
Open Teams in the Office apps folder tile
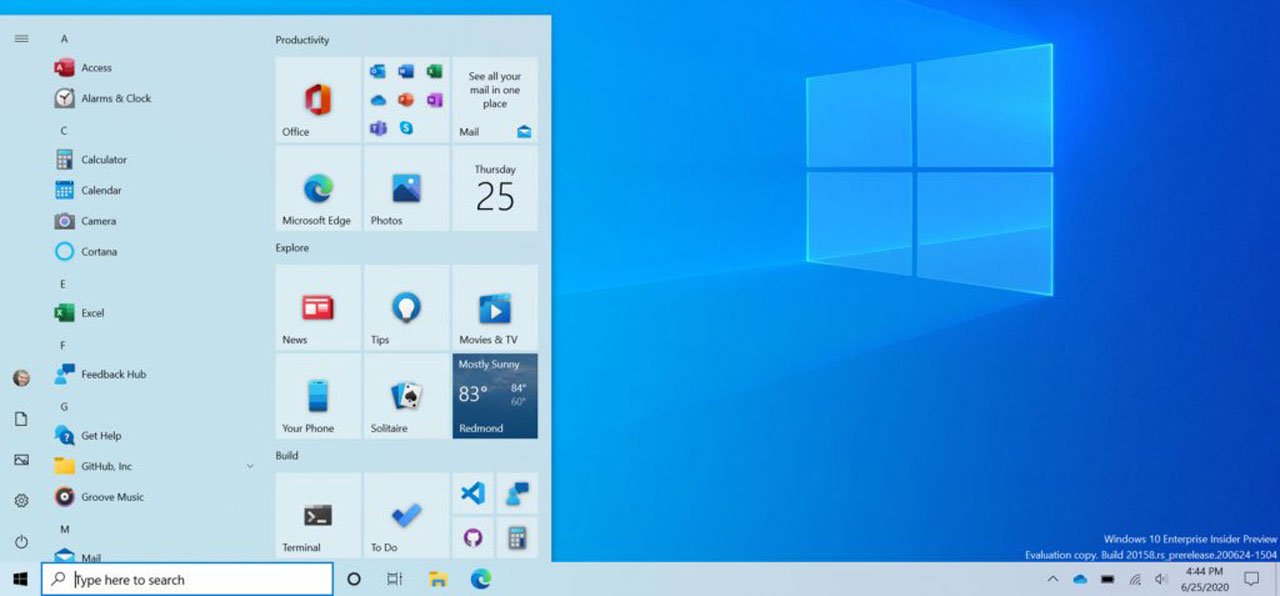click(x=378, y=128)
